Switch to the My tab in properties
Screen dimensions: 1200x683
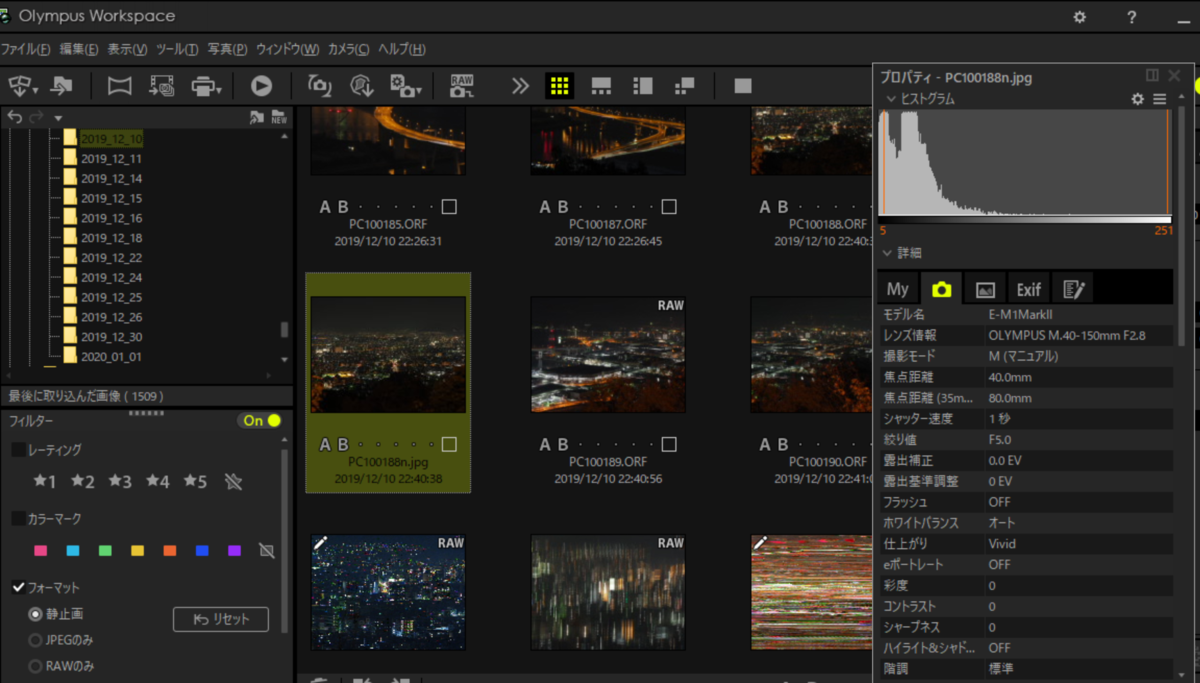[x=898, y=289]
